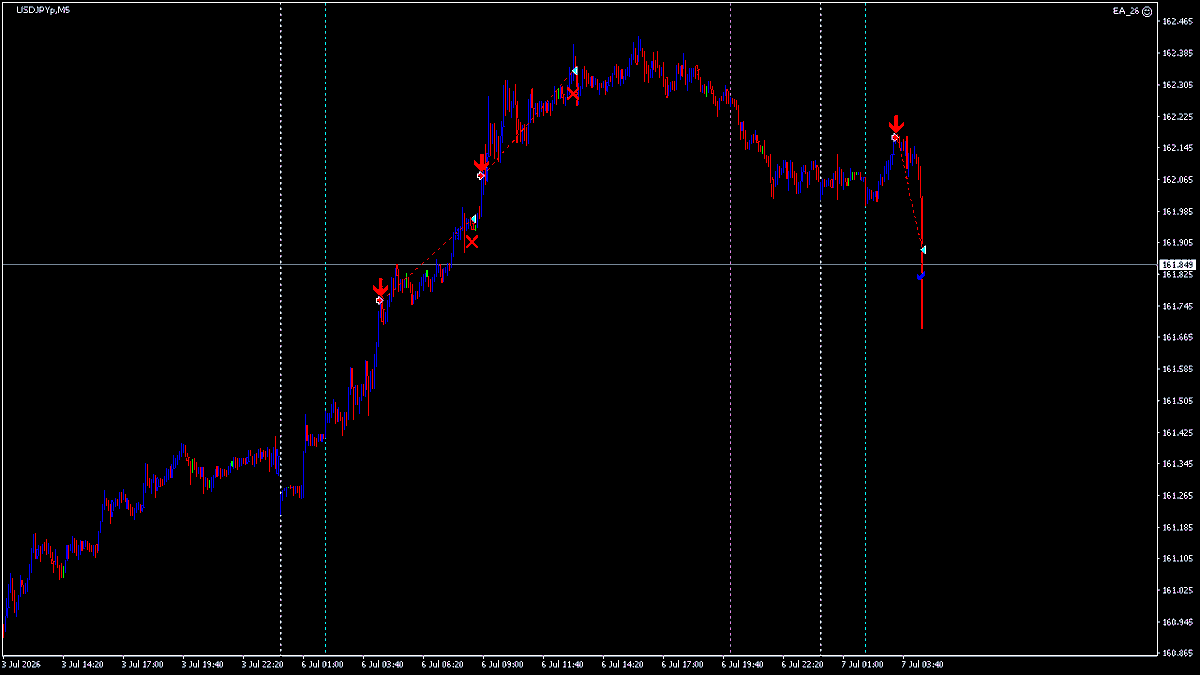This screenshot has height=675, width=1200.
Task: Click the 161.265 price axis label
Action: pos(1176,496)
